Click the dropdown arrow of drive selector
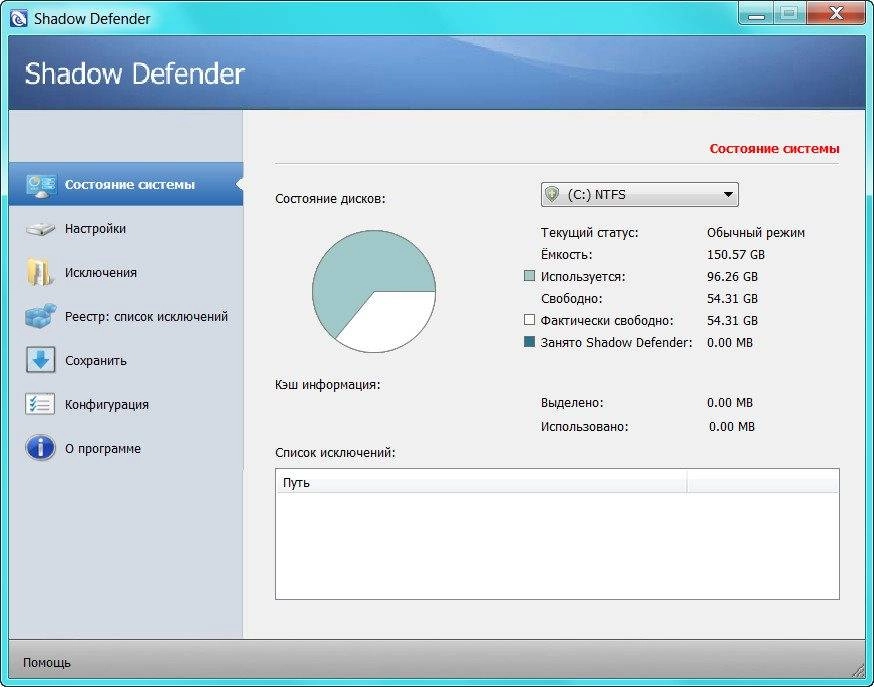Screen dimensions: 874x687 coord(728,194)
